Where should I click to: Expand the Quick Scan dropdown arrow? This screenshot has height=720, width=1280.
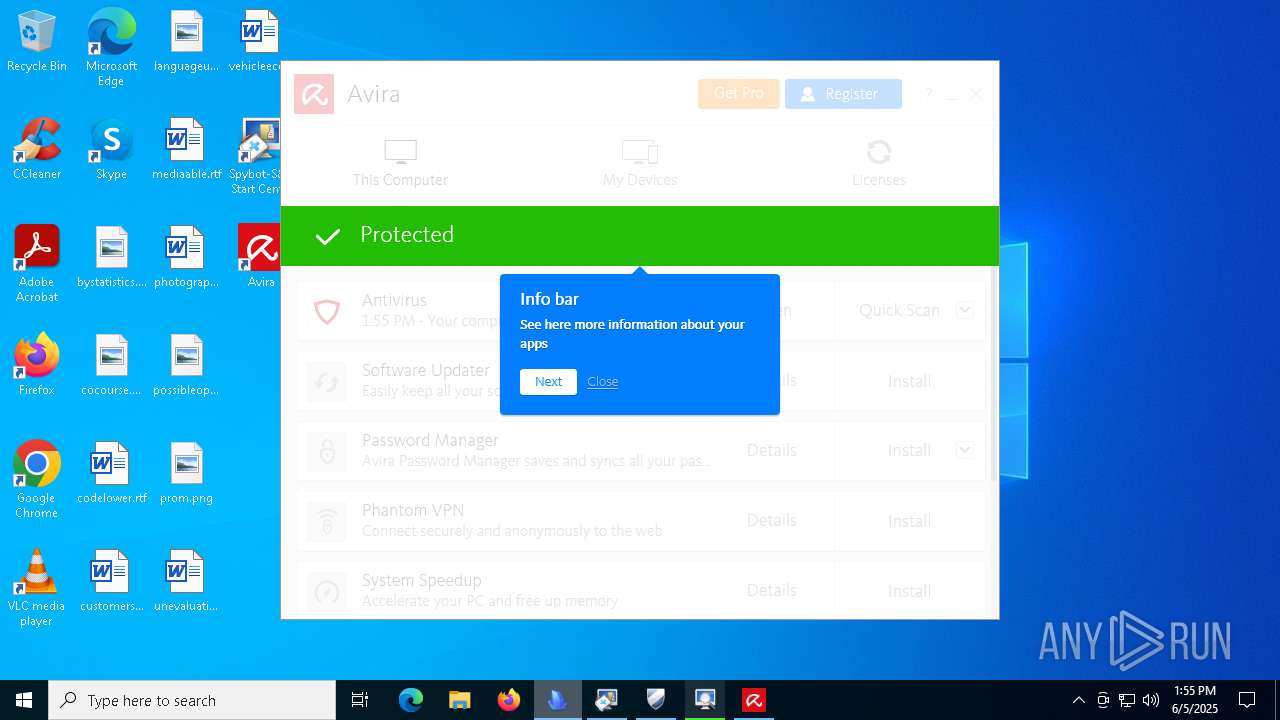965,310
